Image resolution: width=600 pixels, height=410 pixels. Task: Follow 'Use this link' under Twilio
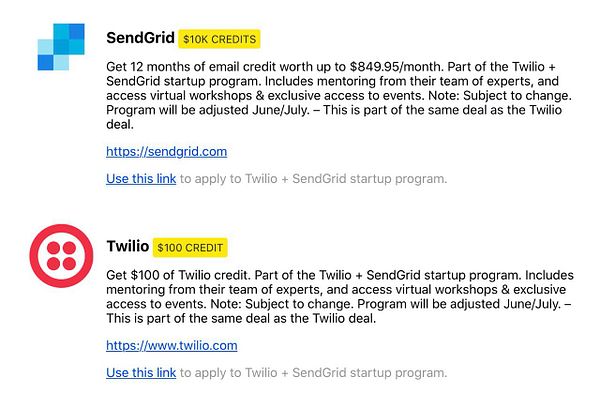[141, 373]
